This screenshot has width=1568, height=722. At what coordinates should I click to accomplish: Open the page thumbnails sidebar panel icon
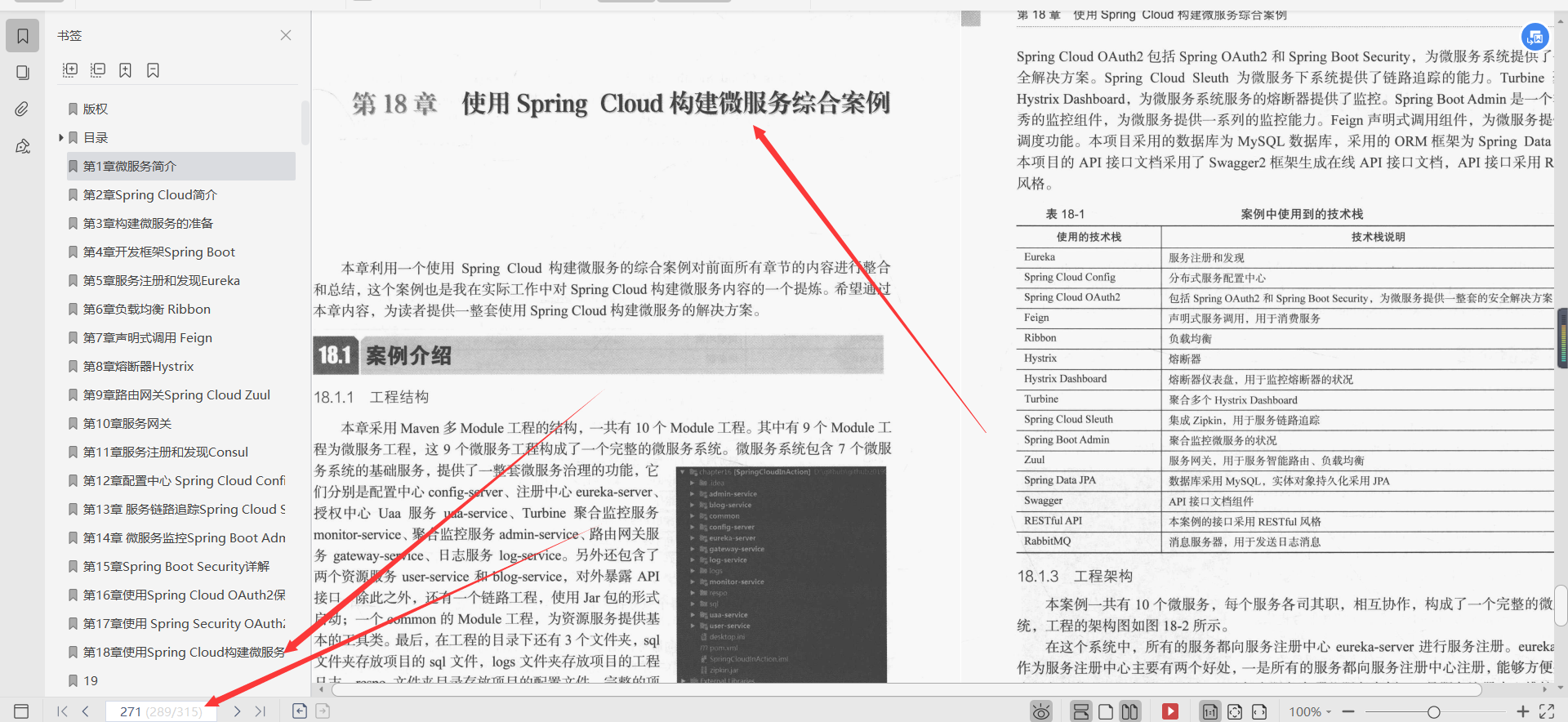tap(23, 73)
